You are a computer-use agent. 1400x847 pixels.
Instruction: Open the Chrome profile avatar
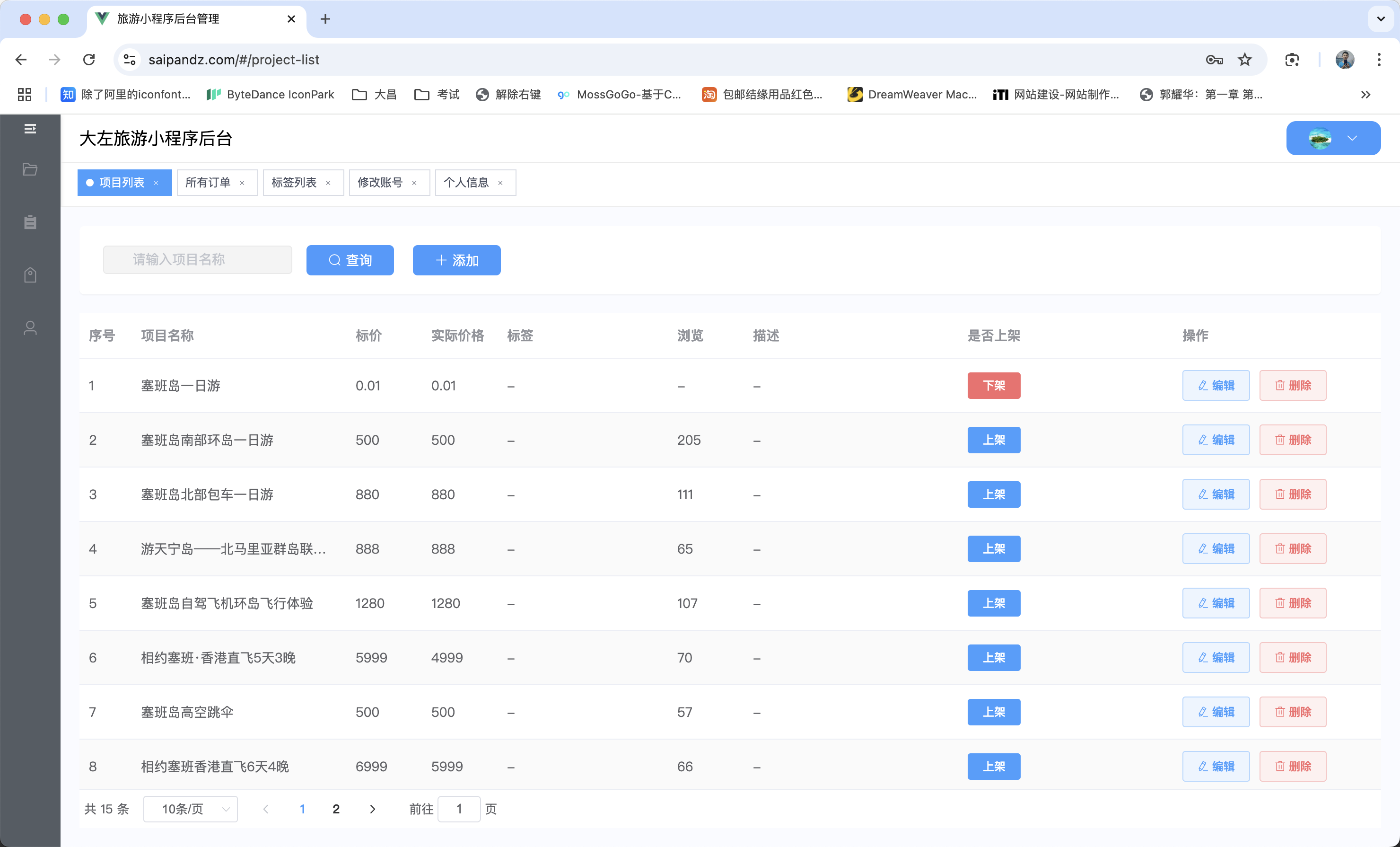click(x=1345, y=60)
